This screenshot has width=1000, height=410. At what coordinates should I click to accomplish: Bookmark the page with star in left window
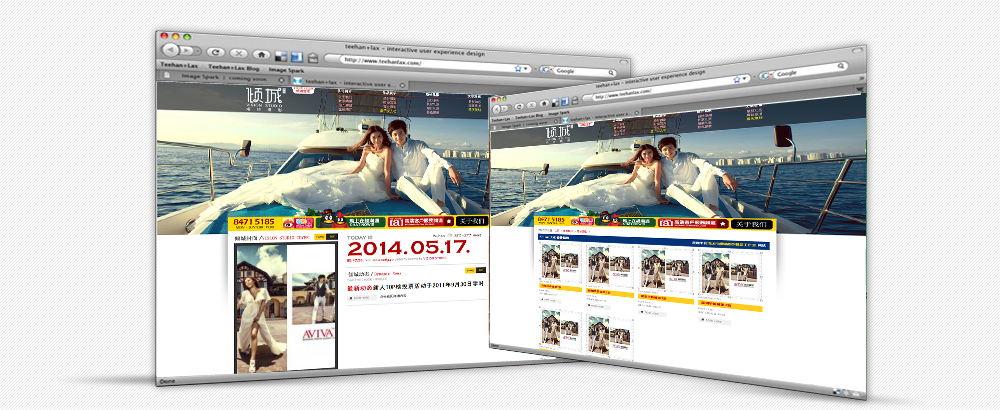point(518,68)
